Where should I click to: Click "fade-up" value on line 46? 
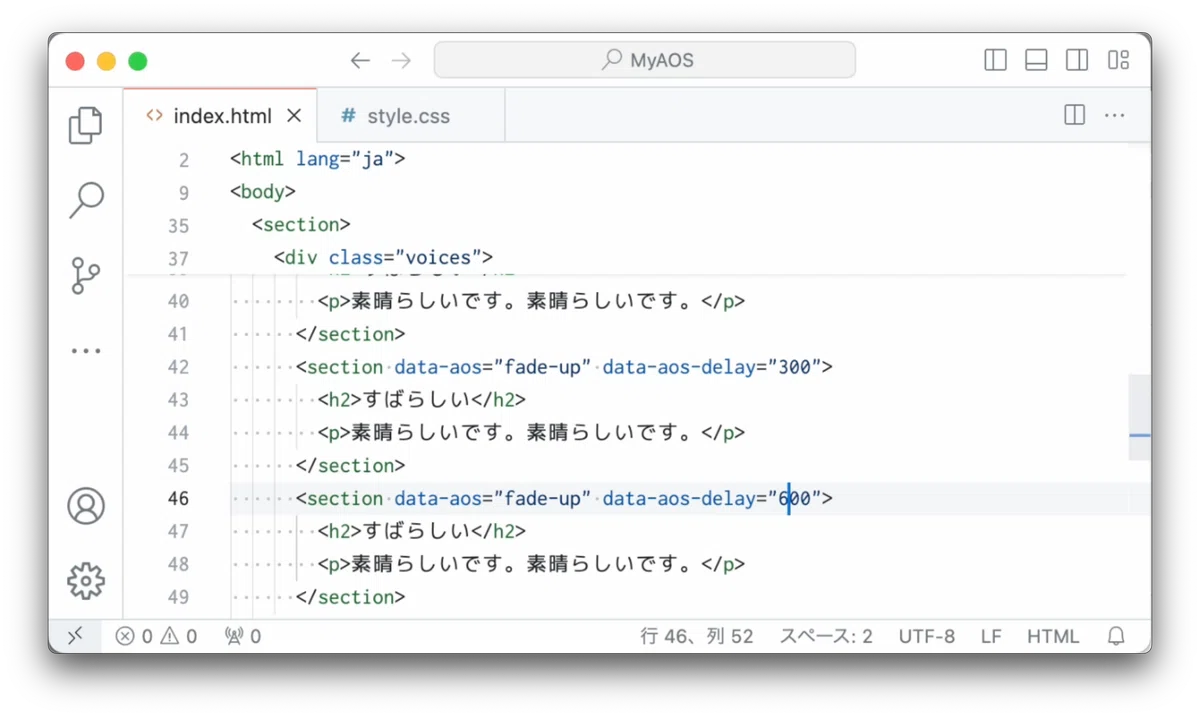542,498
